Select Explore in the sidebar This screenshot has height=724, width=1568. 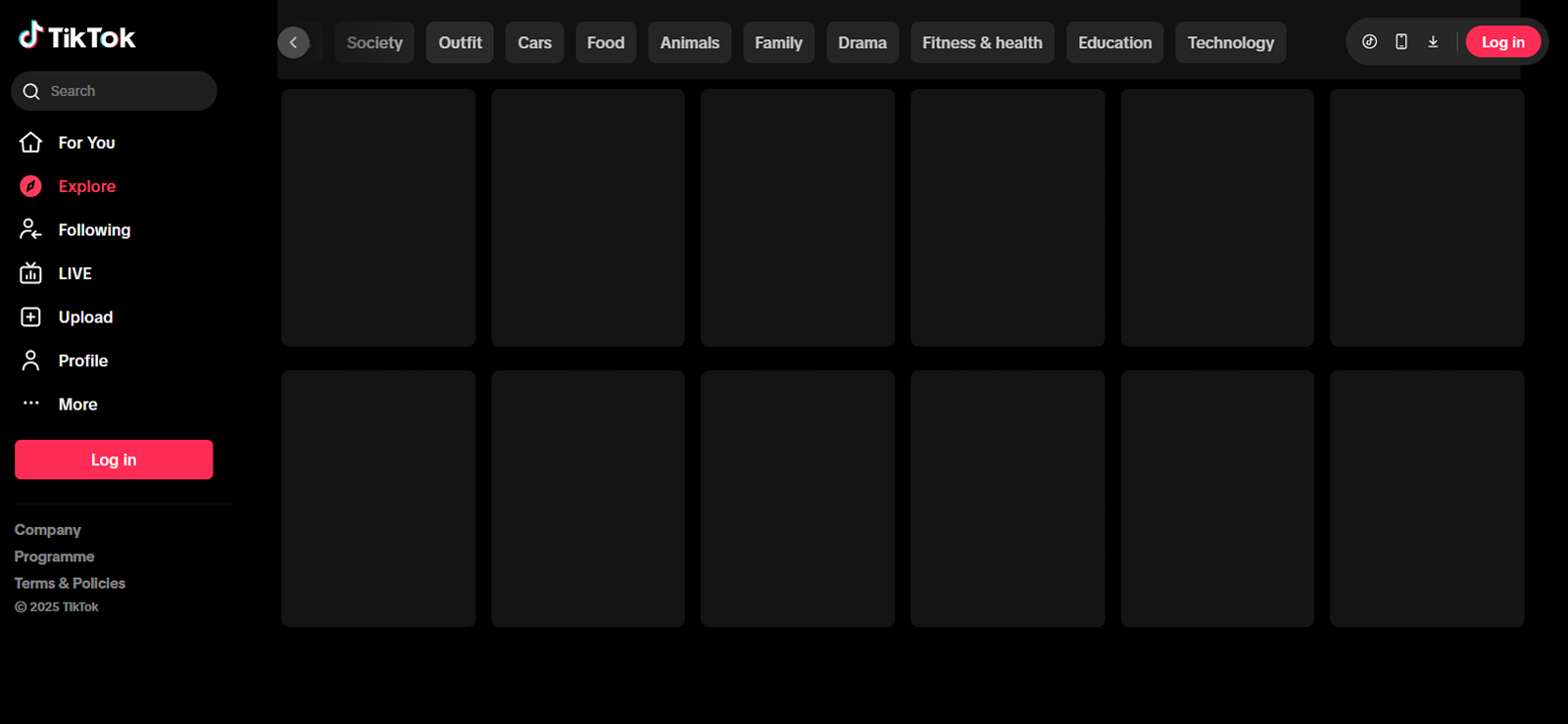point(68,186)
